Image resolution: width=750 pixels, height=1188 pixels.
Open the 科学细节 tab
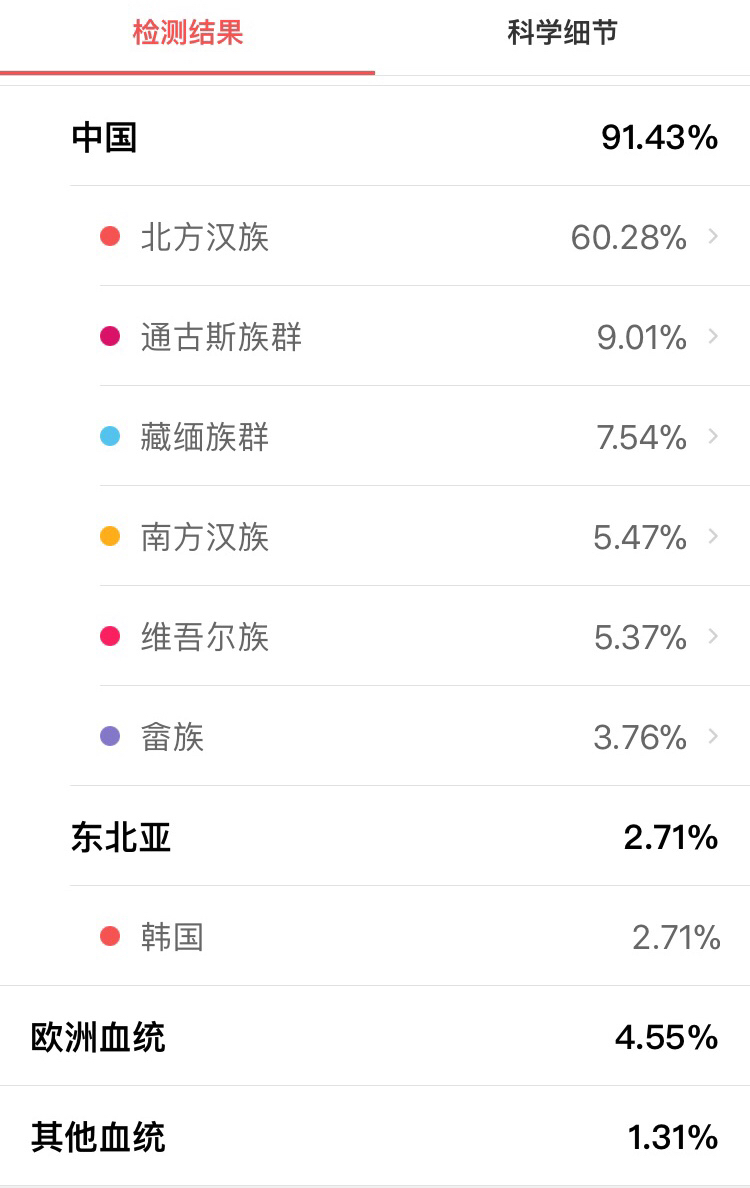tap(562, 33)
